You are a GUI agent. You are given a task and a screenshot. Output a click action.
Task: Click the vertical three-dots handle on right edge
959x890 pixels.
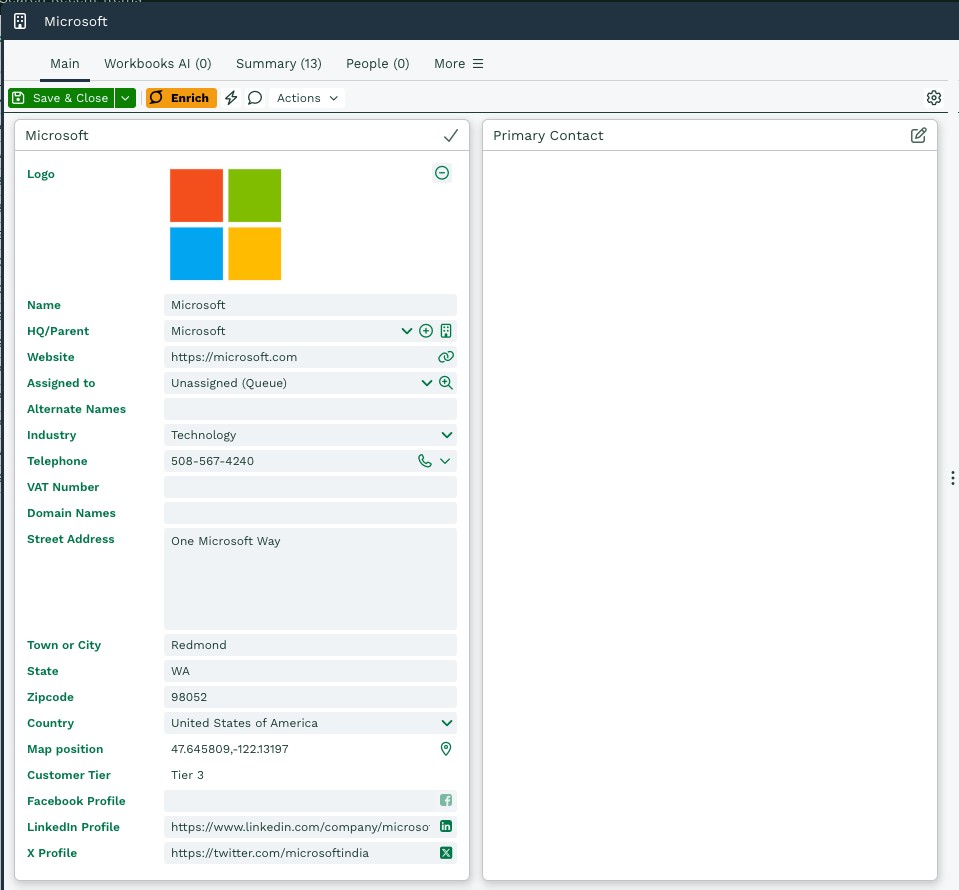(x=952, y=478)
